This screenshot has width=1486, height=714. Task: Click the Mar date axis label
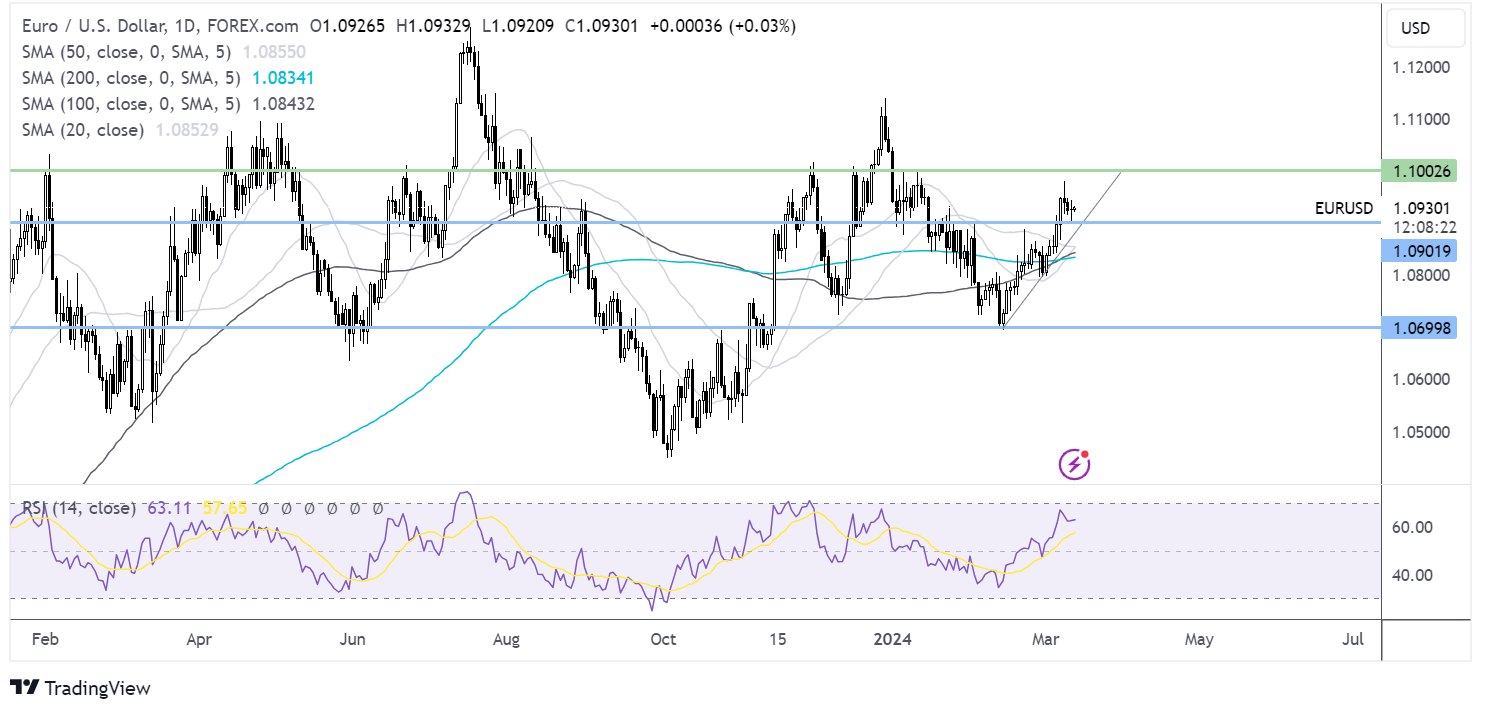[1044, 638]
